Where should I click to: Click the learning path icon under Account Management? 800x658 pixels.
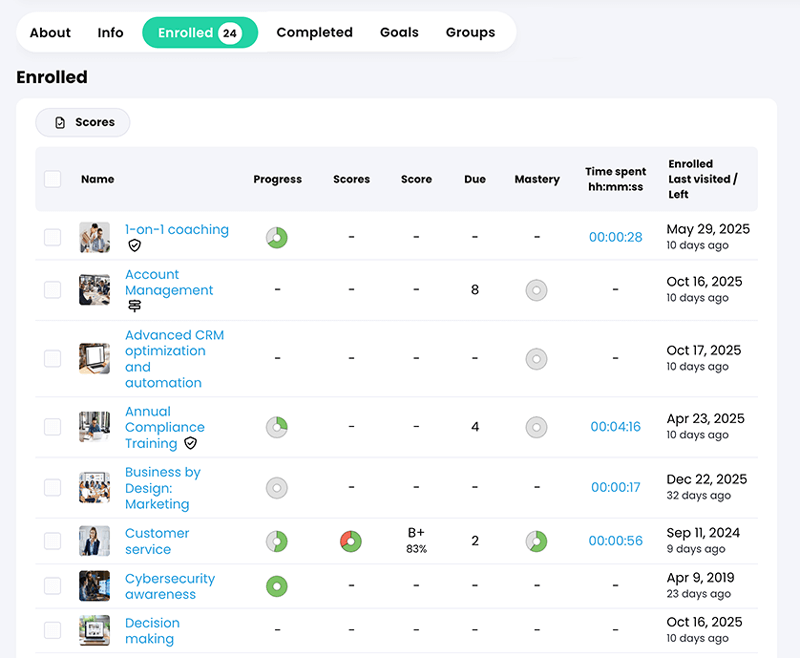point(136,305)
